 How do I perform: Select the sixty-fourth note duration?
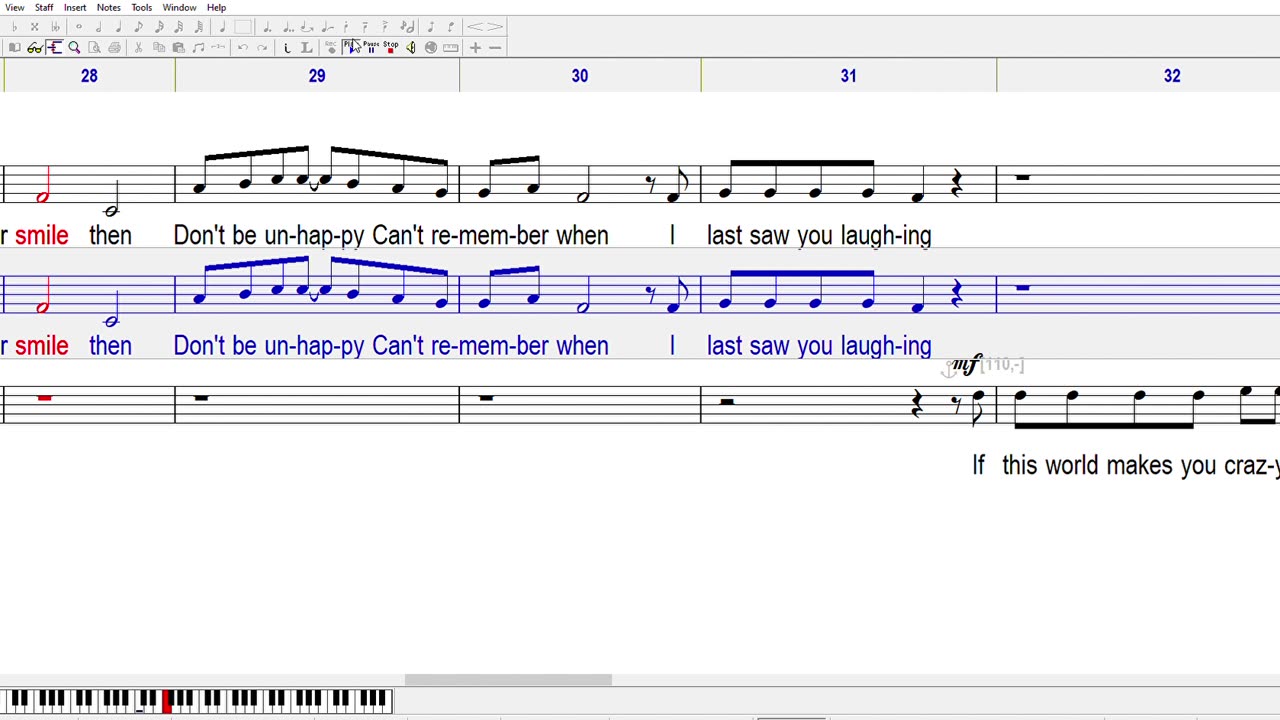coord(198,27)
